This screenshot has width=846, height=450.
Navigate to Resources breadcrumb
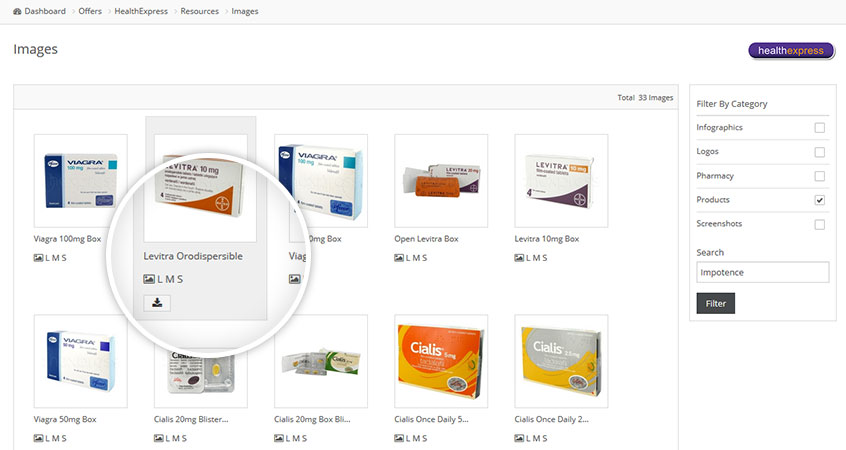tap(200, 11)
